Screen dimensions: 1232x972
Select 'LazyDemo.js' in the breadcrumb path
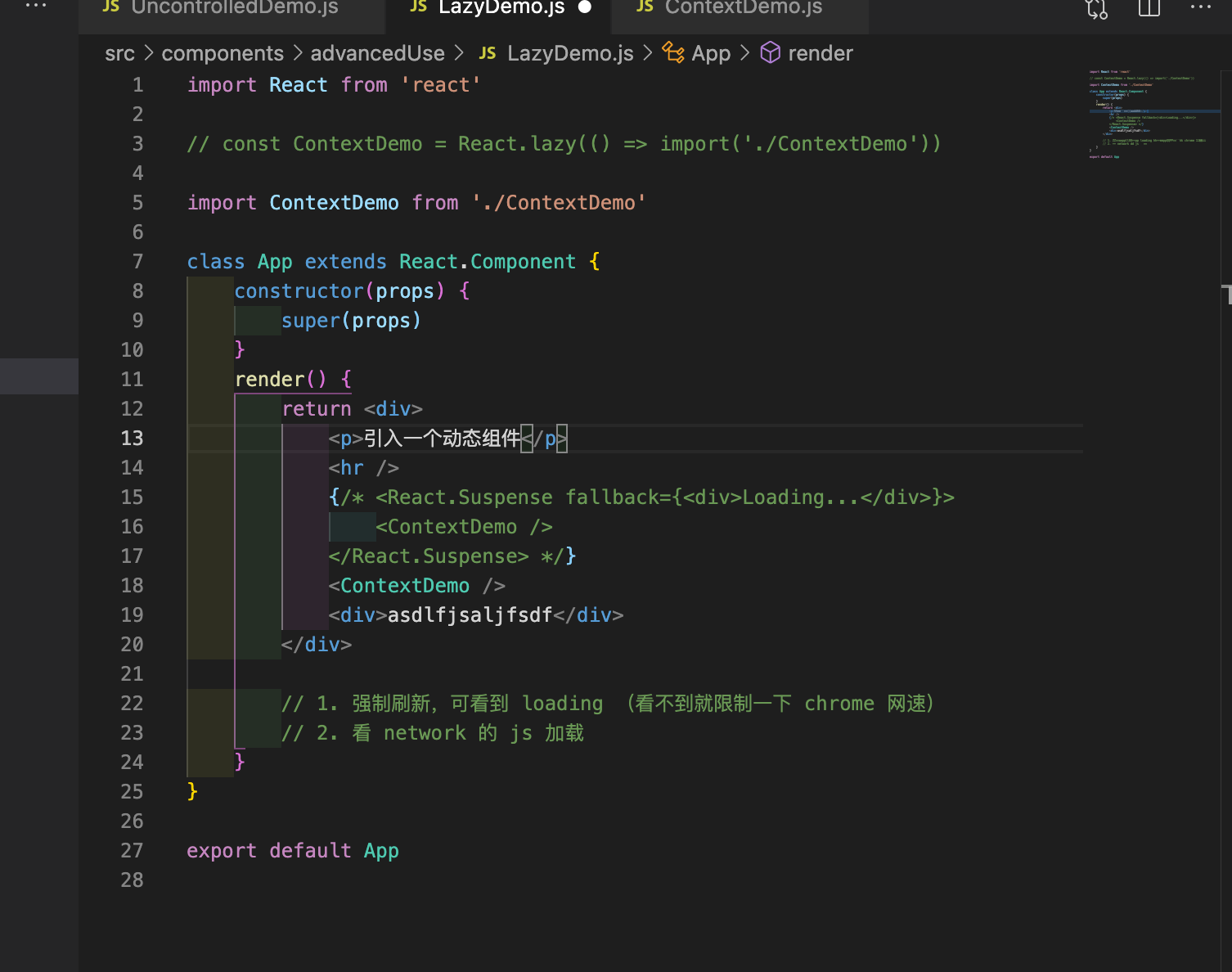(x=570, y=54)
